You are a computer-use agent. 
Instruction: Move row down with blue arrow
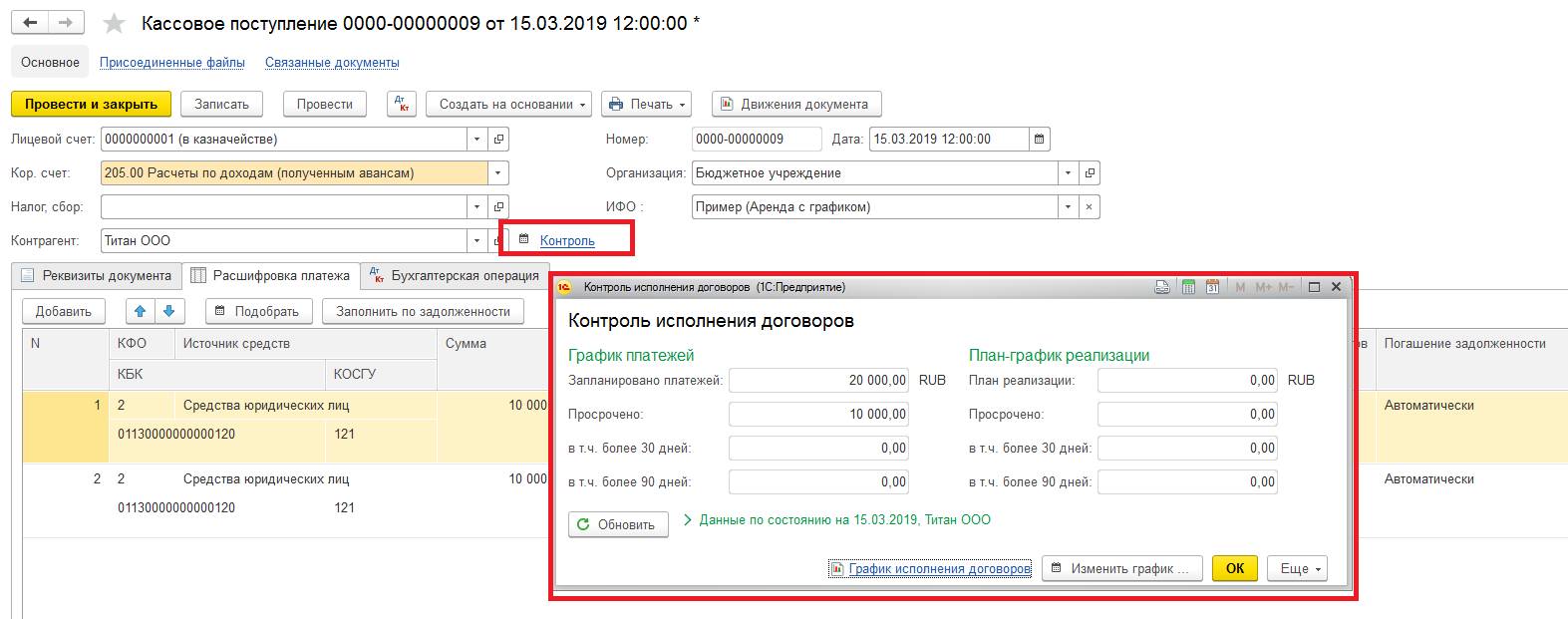[x=169, y=311]
